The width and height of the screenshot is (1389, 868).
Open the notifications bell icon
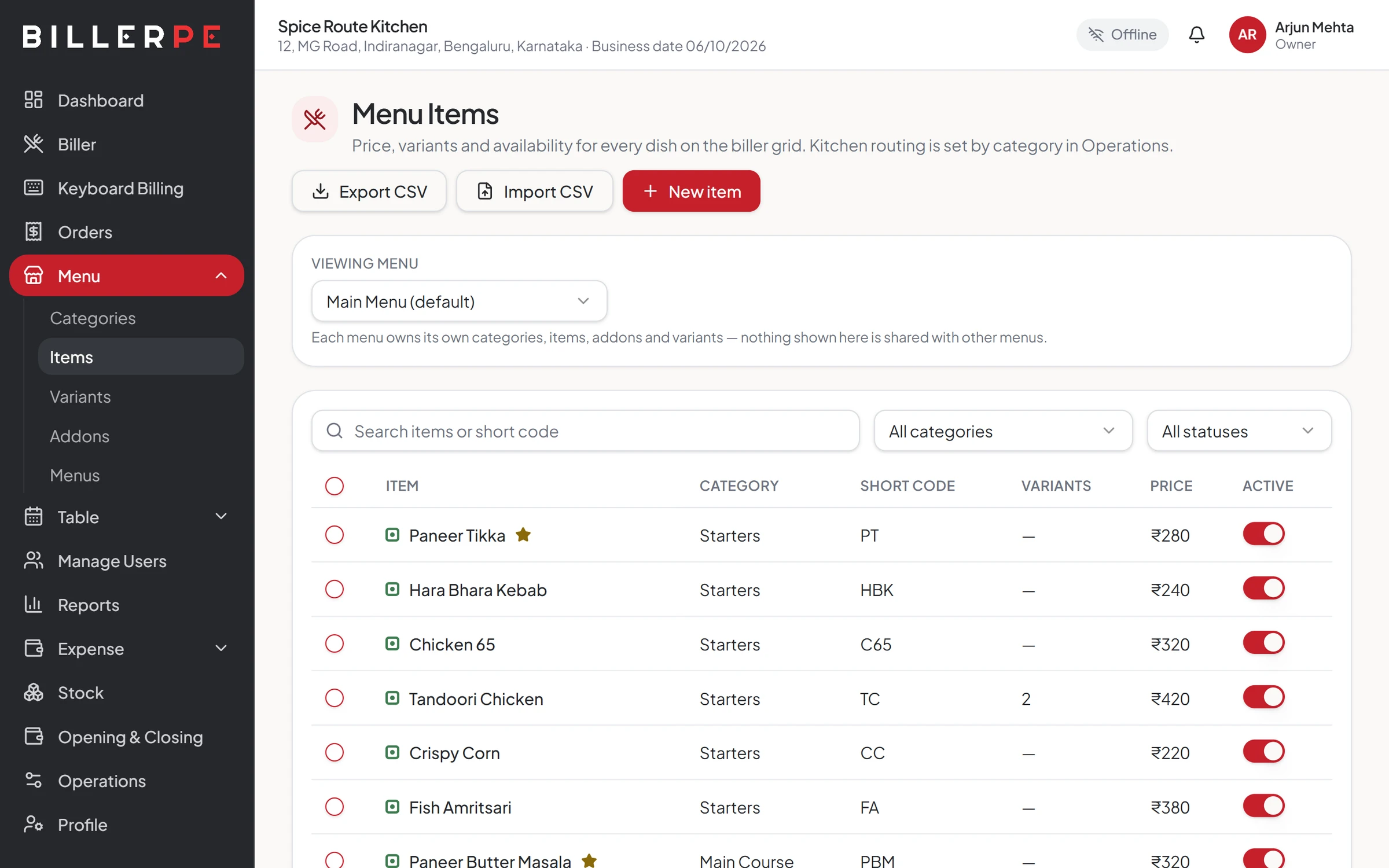(x=1196, y=35)
